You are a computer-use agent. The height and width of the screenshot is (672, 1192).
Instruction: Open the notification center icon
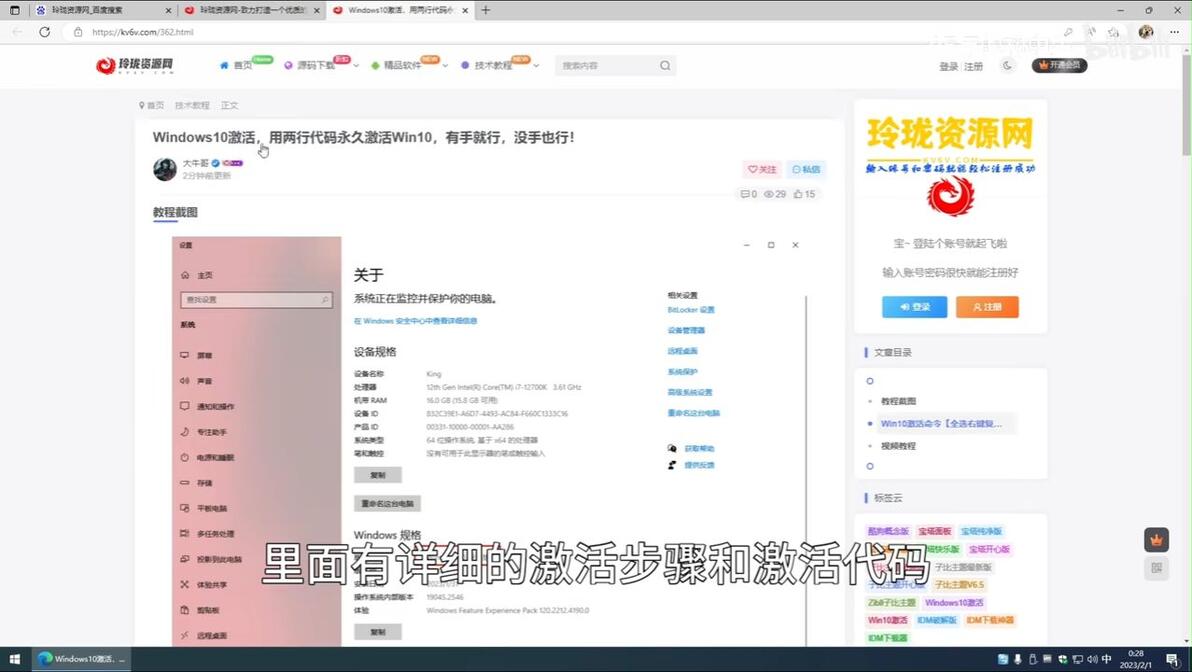click(1172, 659)
